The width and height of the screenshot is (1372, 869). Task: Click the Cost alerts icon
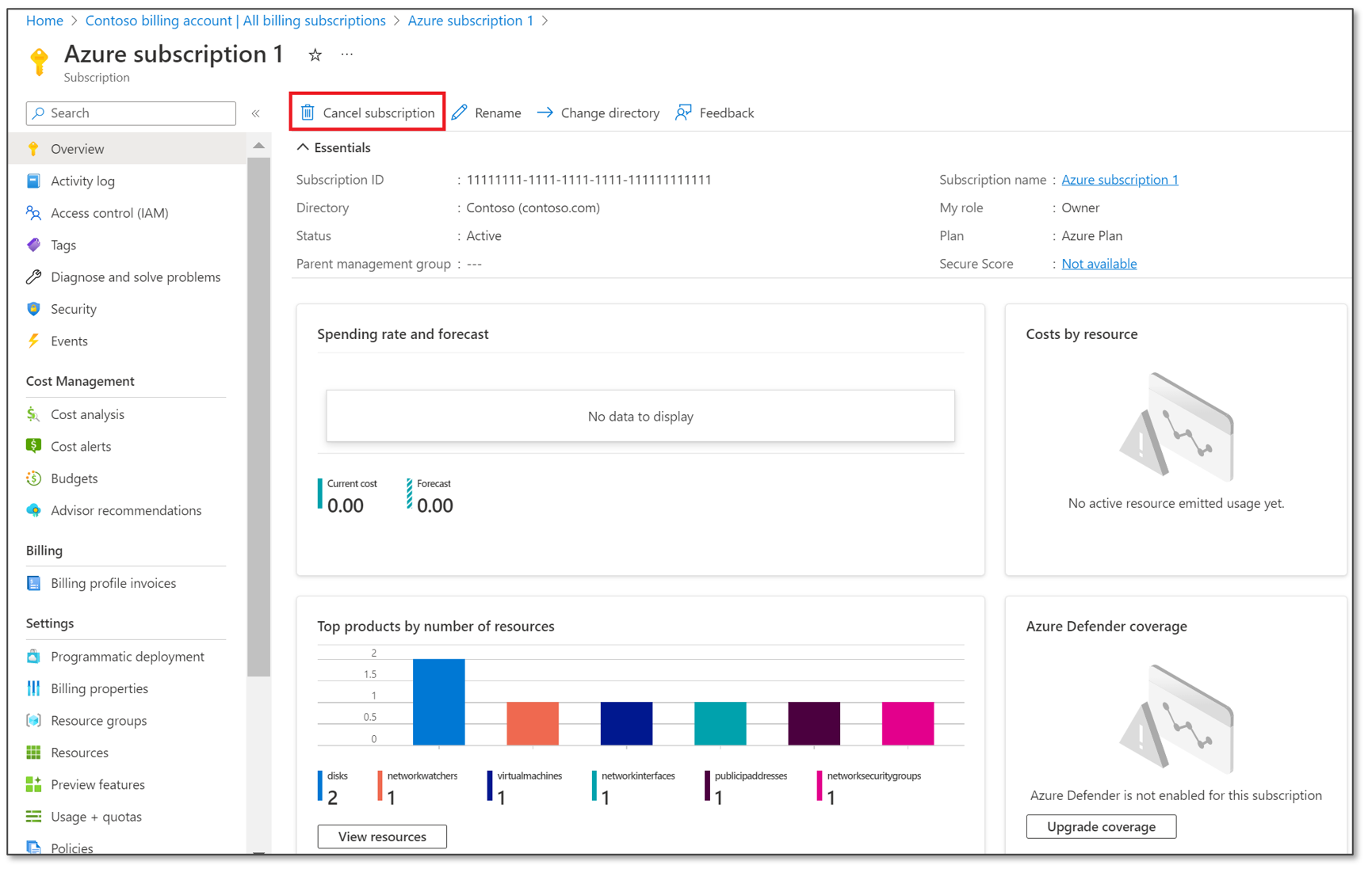[33, 446]
